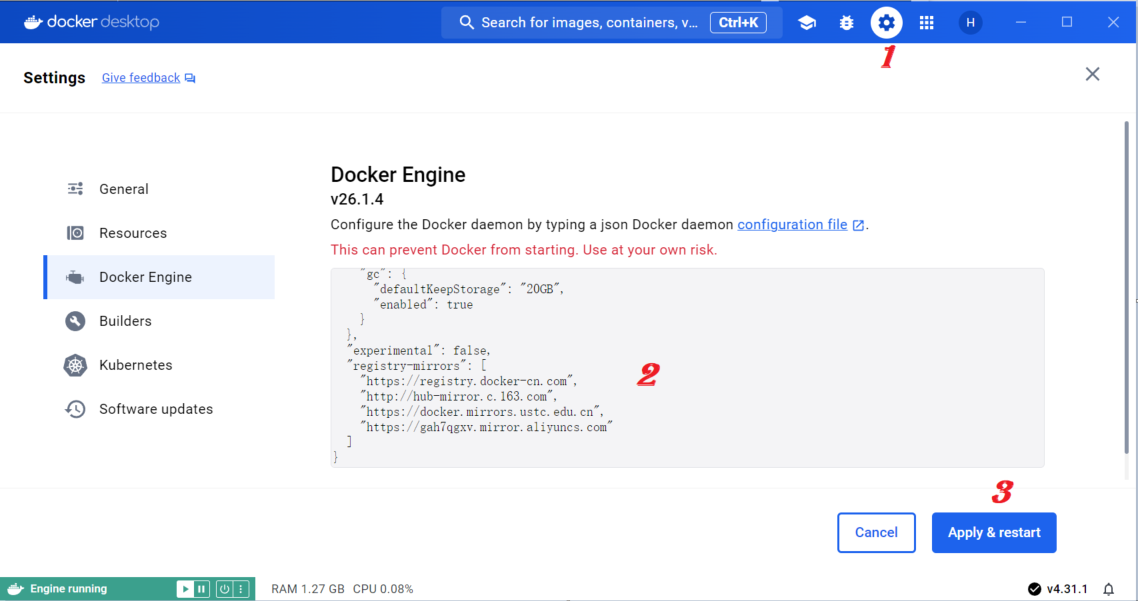Click the docker.mirrors.ustc.edu.cn mirror URL
The width and height of the screenshot is (1138, 601).
pyautogui.click(x=482, y=412)
